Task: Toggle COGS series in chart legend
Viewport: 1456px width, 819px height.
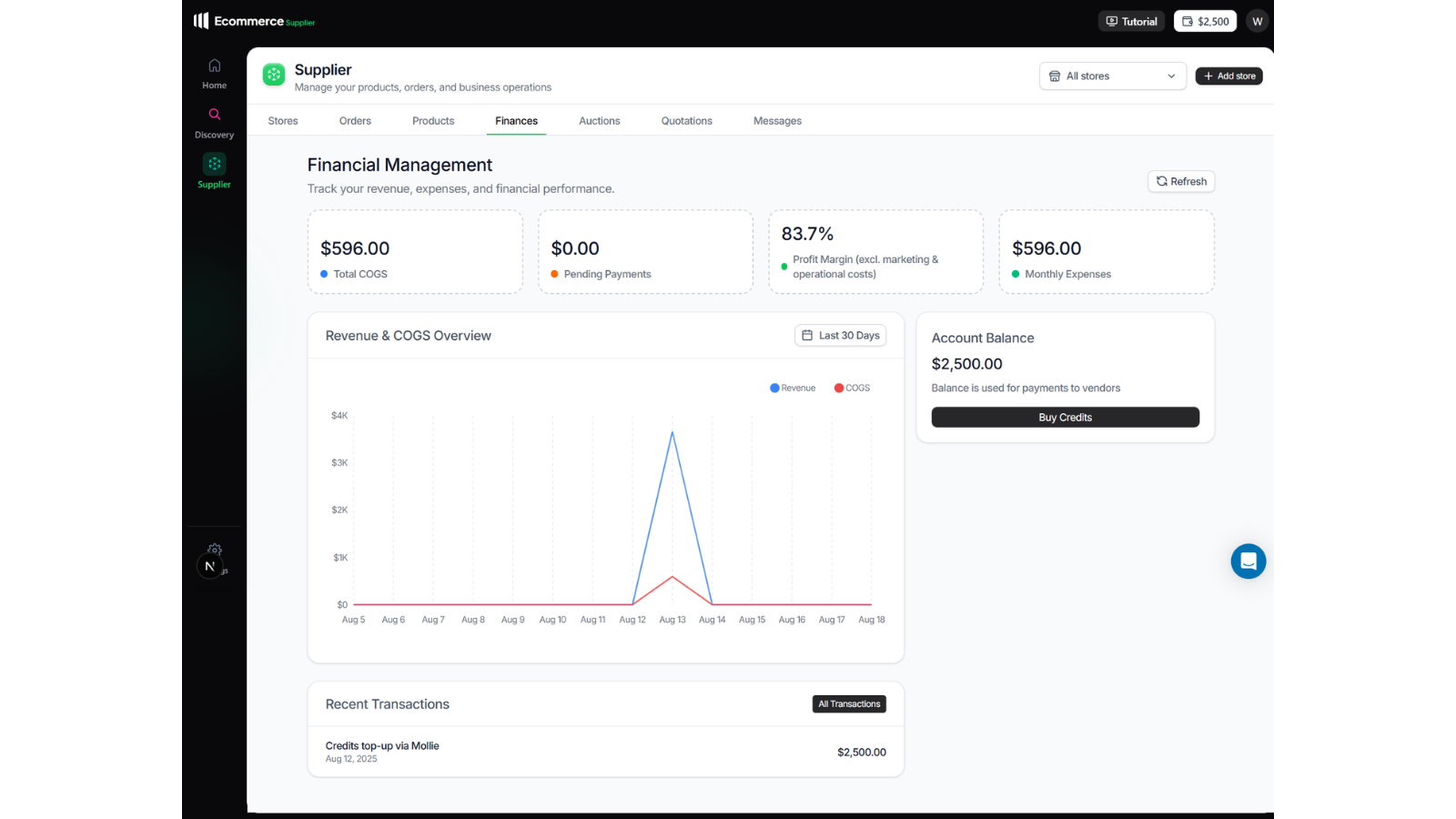Action: tap(852, 388)
